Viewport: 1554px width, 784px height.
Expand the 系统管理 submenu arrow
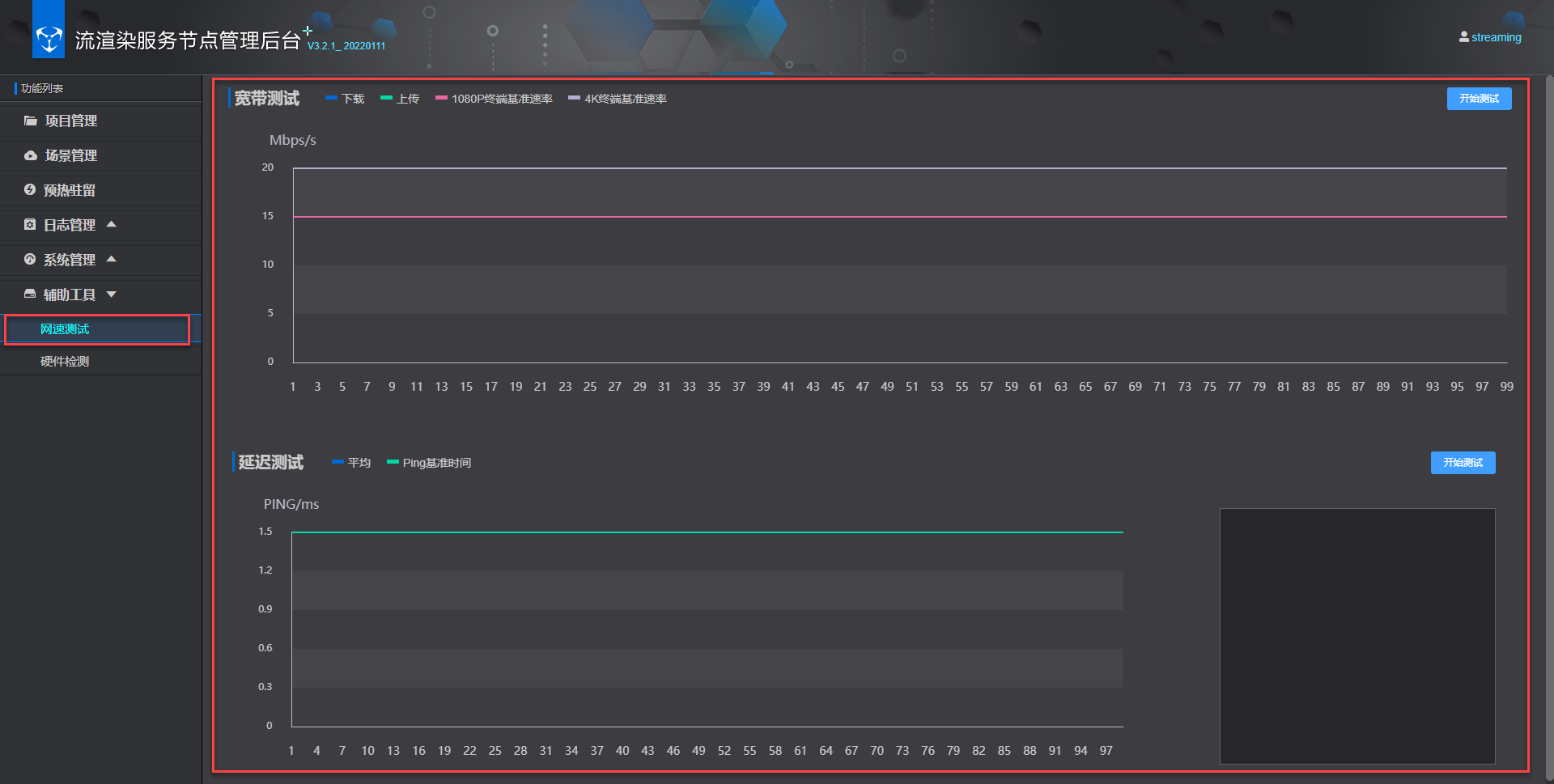[112, 259]
